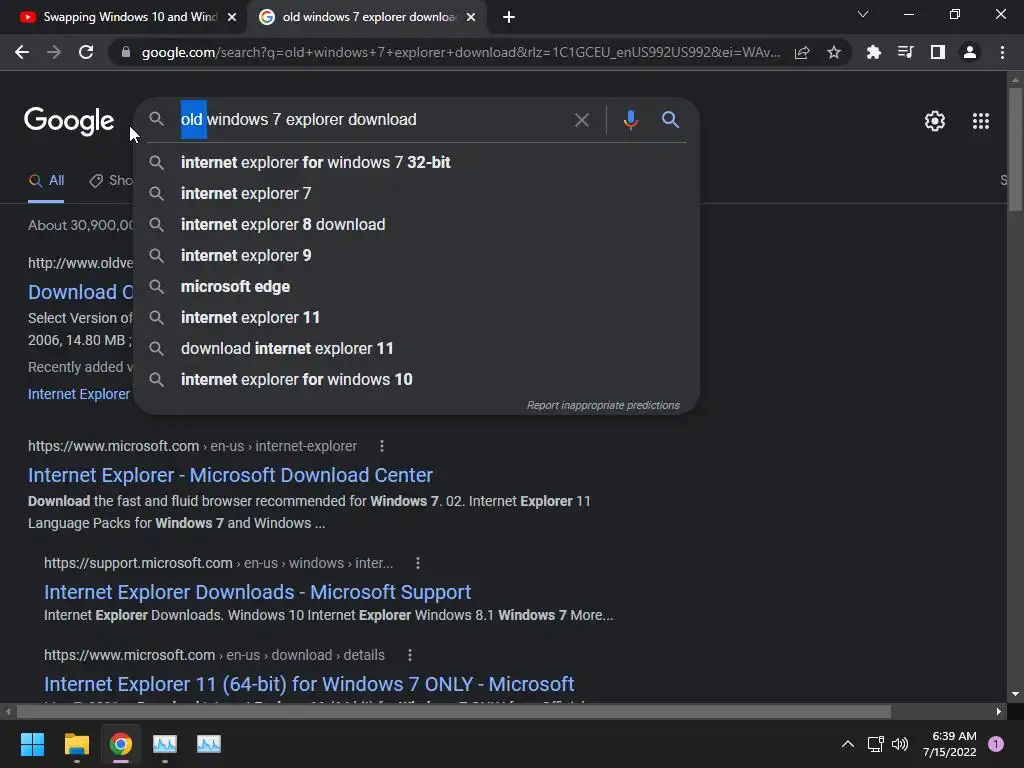Start voice search with the microphone icon
Screen dimensions: 1024x768
point(630,120)
